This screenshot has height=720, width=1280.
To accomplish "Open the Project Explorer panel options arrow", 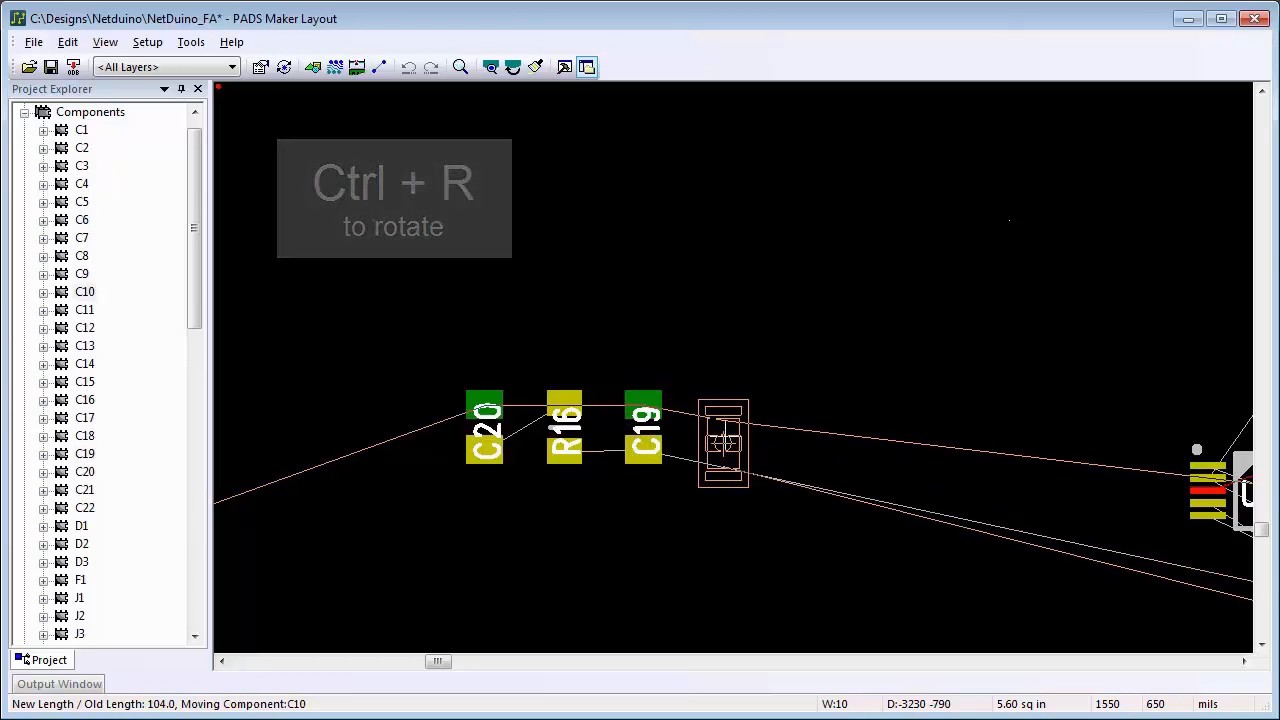I will pos(164,89).
